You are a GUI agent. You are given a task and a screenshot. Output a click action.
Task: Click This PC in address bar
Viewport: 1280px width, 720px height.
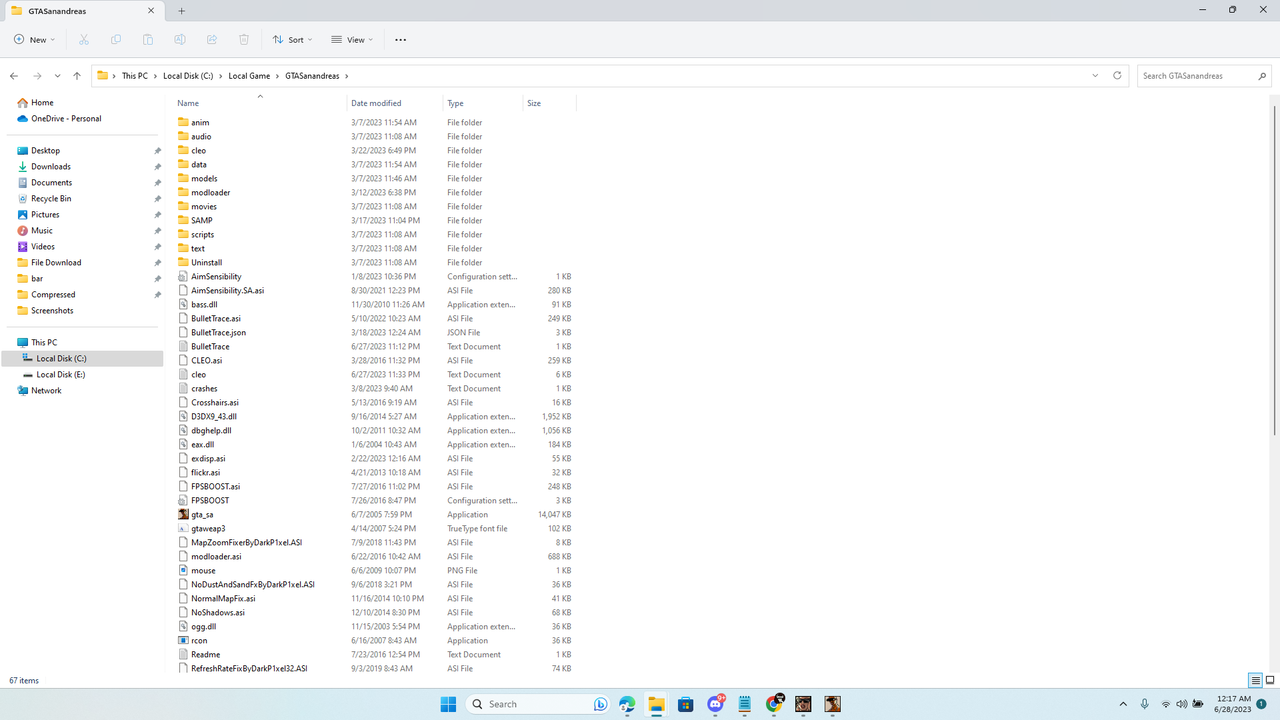tap(135, 76)
